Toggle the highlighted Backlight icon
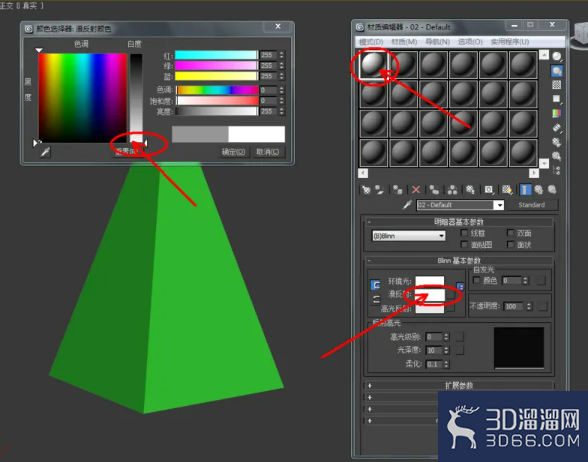 coord(557,71)
